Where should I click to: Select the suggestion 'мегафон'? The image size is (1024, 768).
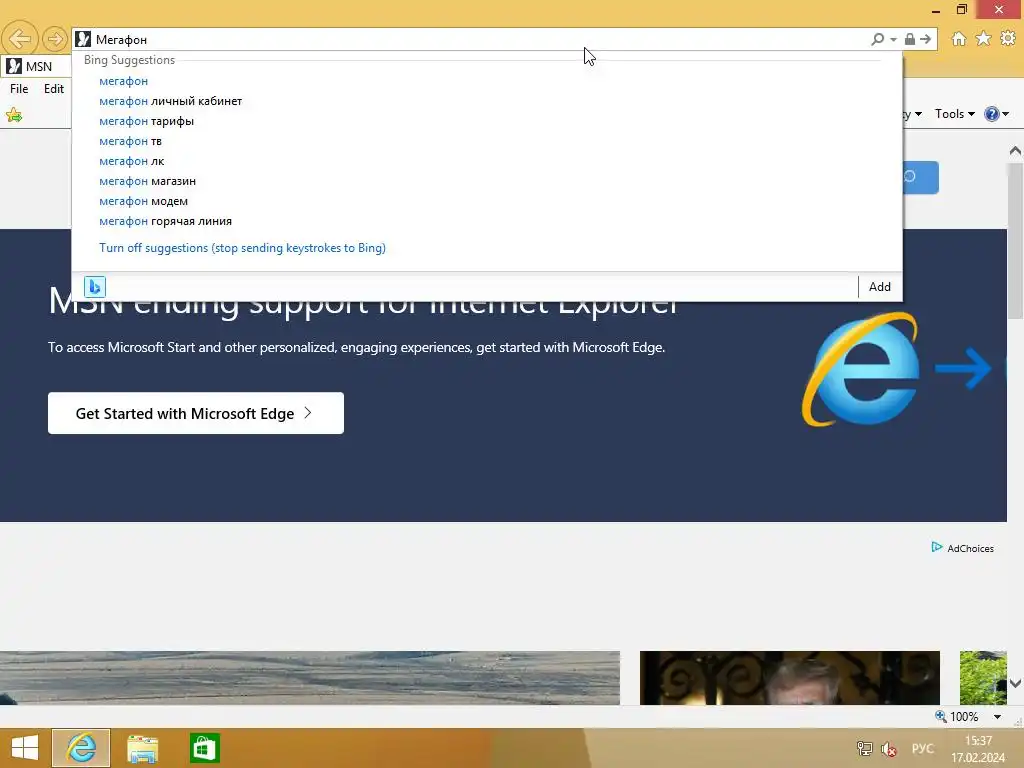tap(123, 81)
